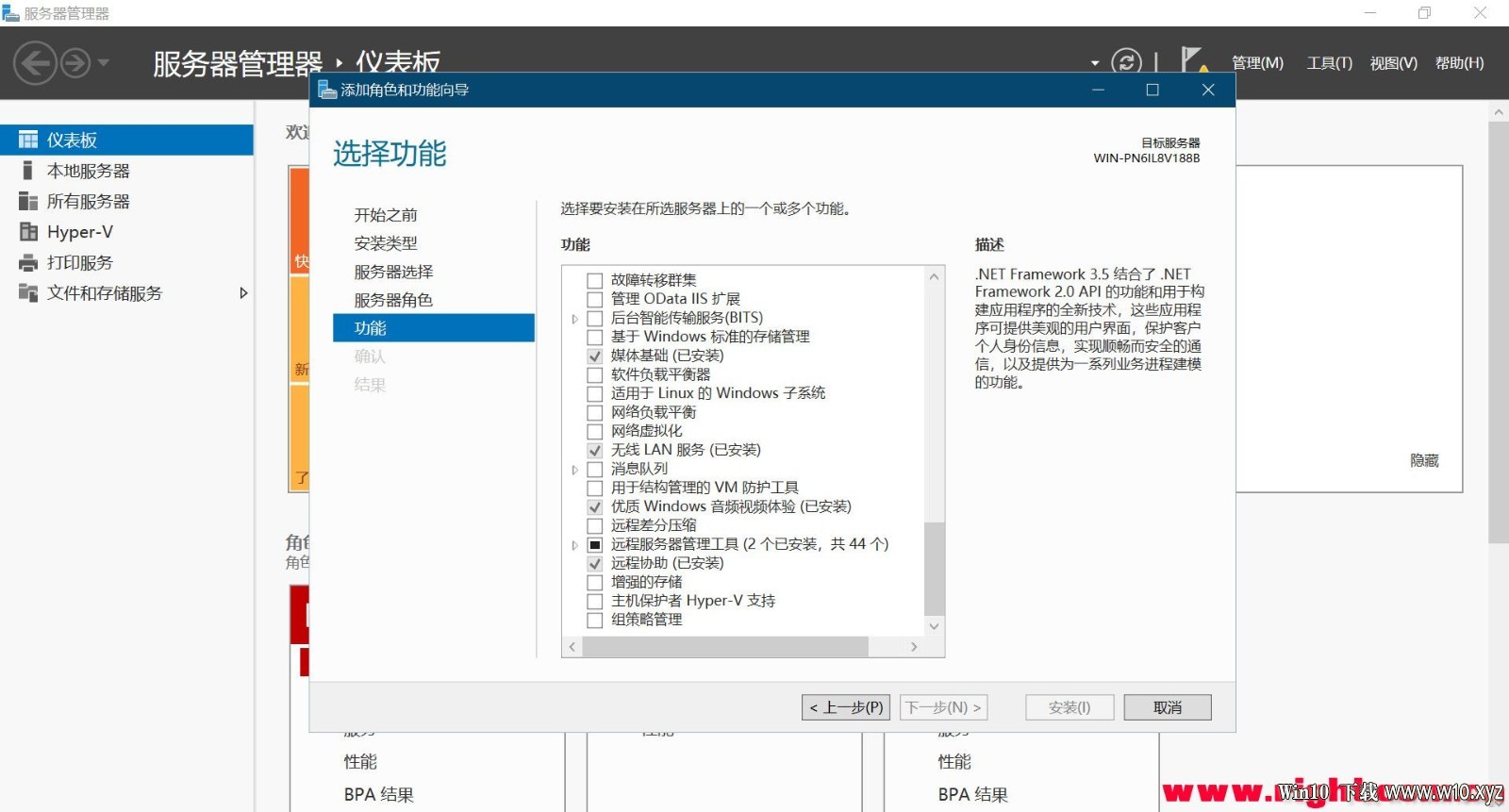Check the 后台智能传输服务(BITS) checkbox

[x=595, y=319]
